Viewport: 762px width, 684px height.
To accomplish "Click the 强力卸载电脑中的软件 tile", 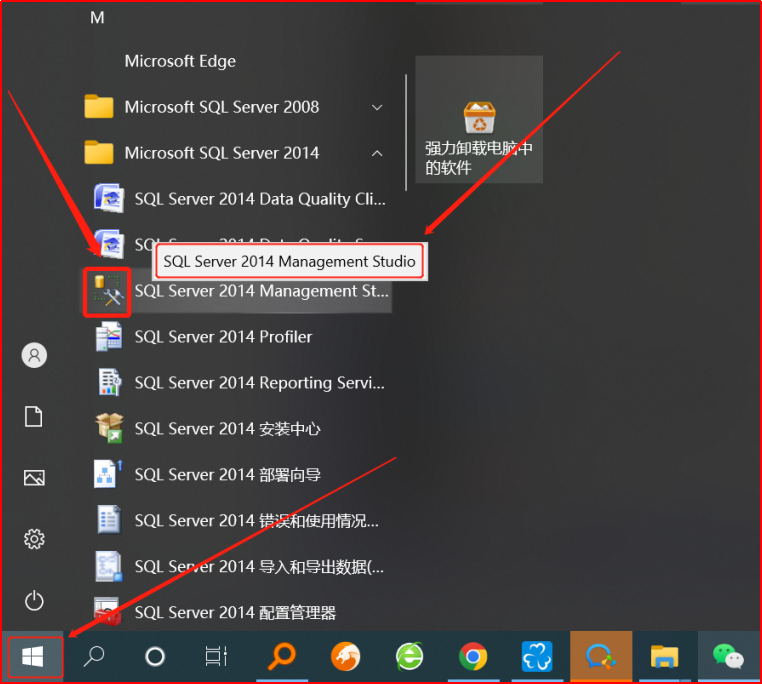I will click(479, 120).
